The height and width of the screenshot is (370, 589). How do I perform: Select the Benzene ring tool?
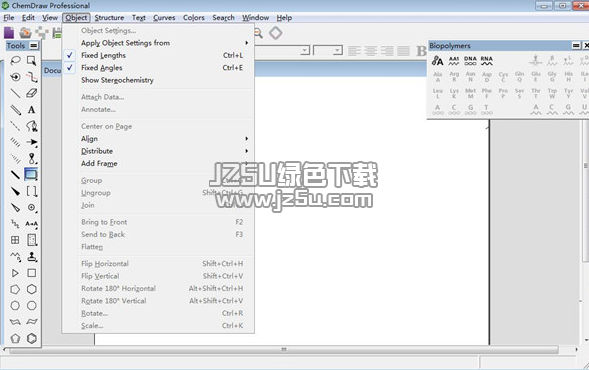click(x=32, y=338)
